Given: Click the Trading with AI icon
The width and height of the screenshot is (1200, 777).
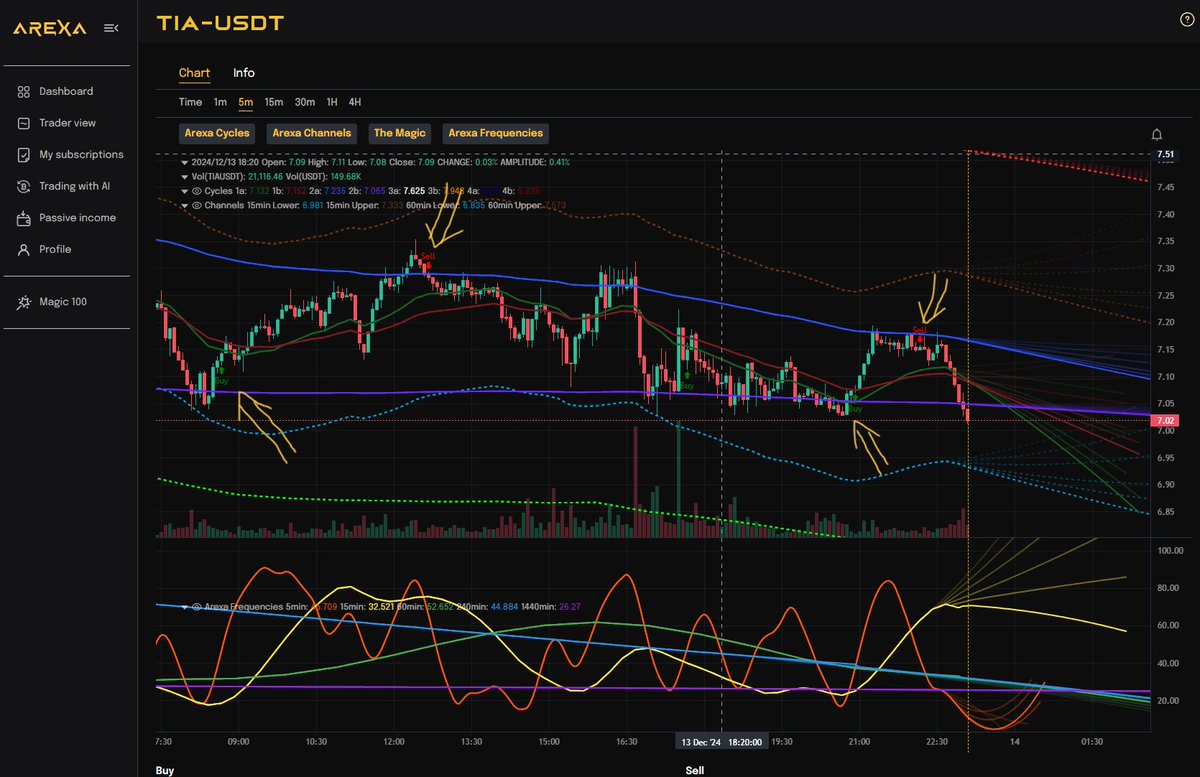Looking at the screenshot, I should click(23, 186).
